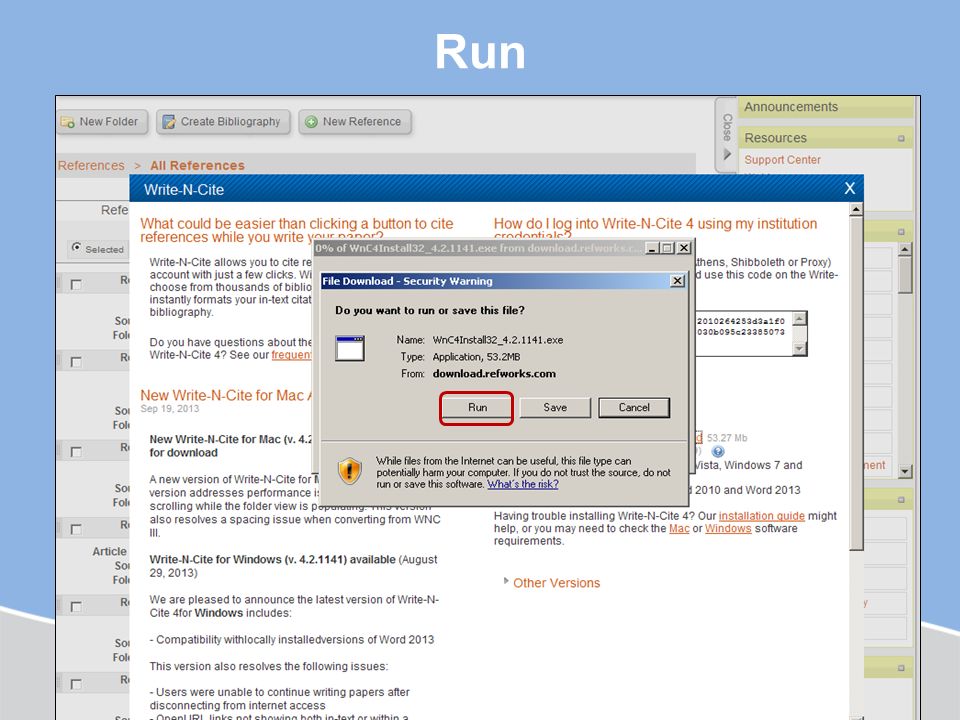Click the New Folder toolbar button
This screenshot has width=960, height=720.
[102, 122]
